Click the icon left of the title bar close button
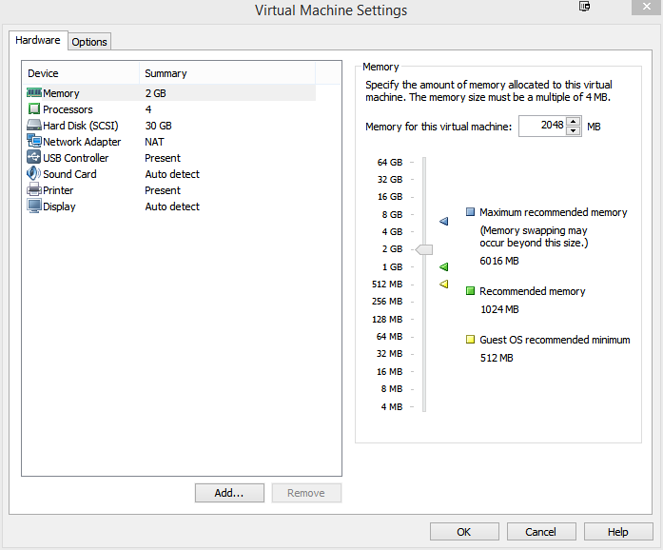The height and width of the screenshot is (550, 663). [584, 6]
